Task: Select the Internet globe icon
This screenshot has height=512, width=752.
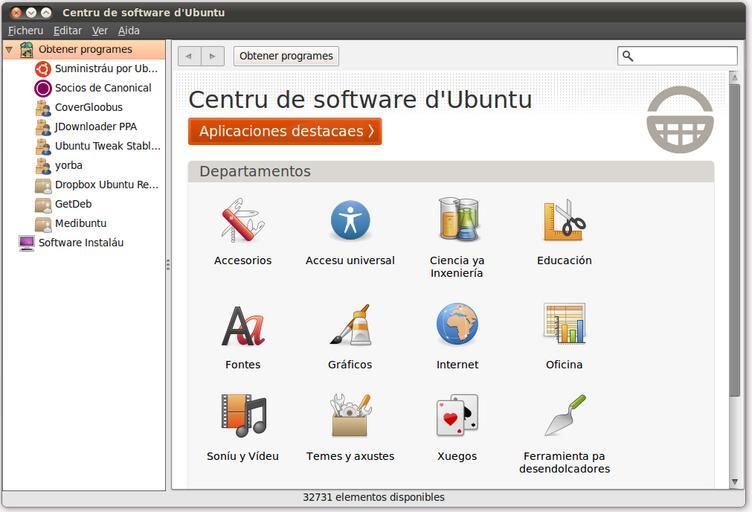Action: [457, 326]
